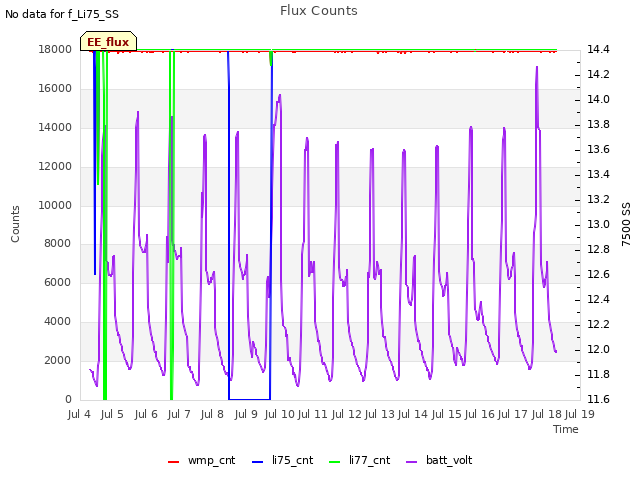Viewport: 640px width, 480px height.
Task: Click the Flux Counts chart title
Action: 319,11
